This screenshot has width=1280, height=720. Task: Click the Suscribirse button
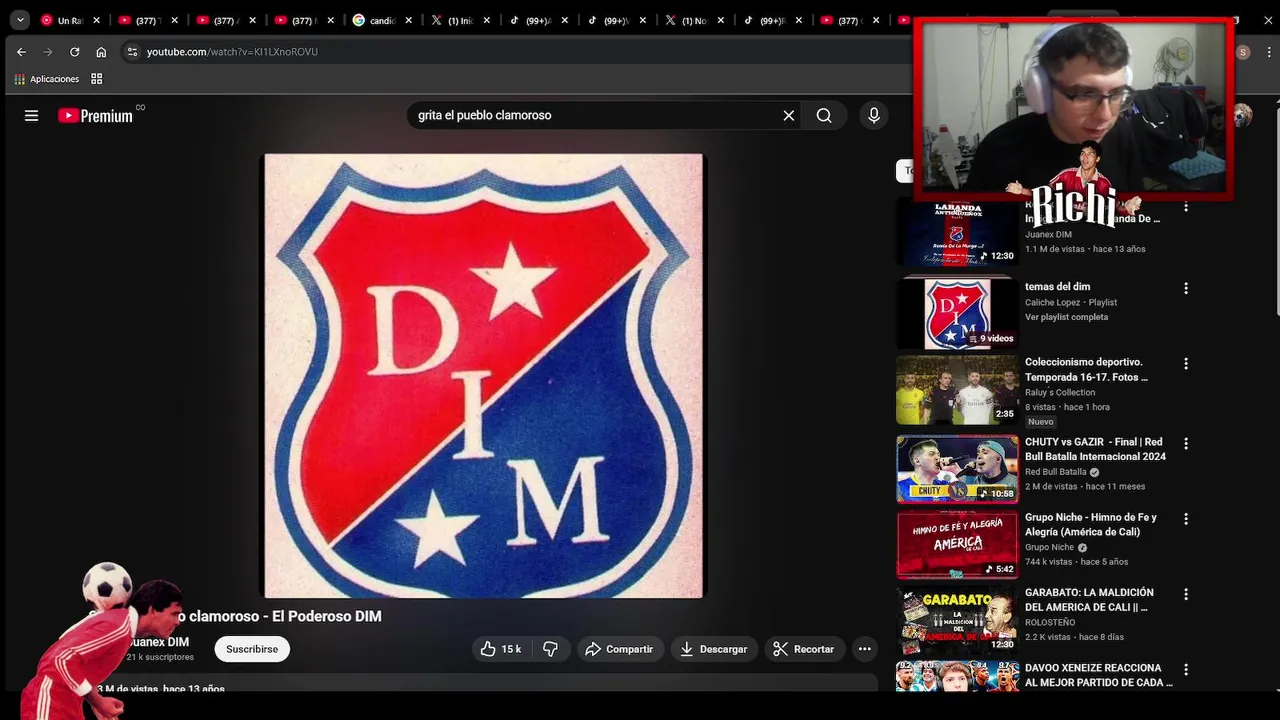(x=252, y=649)
